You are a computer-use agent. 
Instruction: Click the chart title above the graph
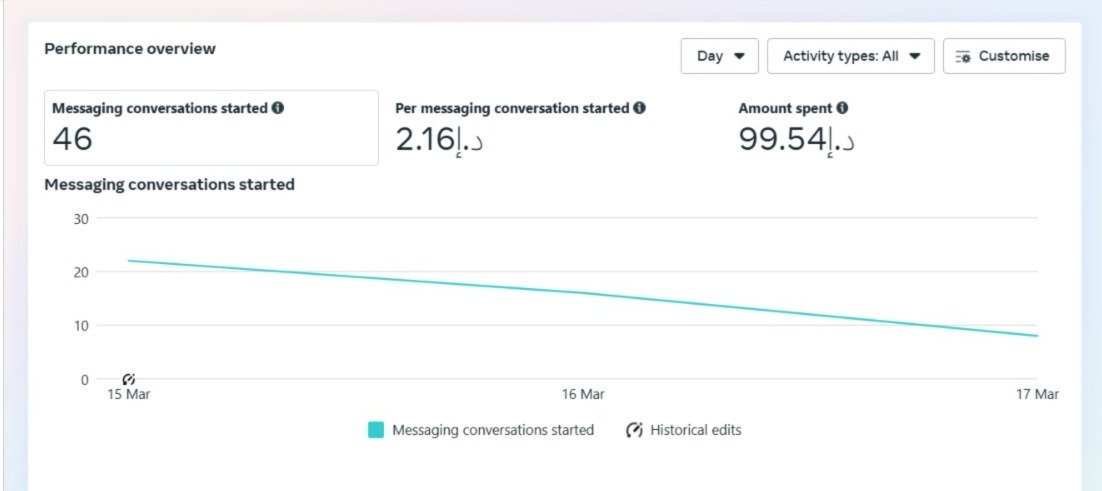(169, 185)
